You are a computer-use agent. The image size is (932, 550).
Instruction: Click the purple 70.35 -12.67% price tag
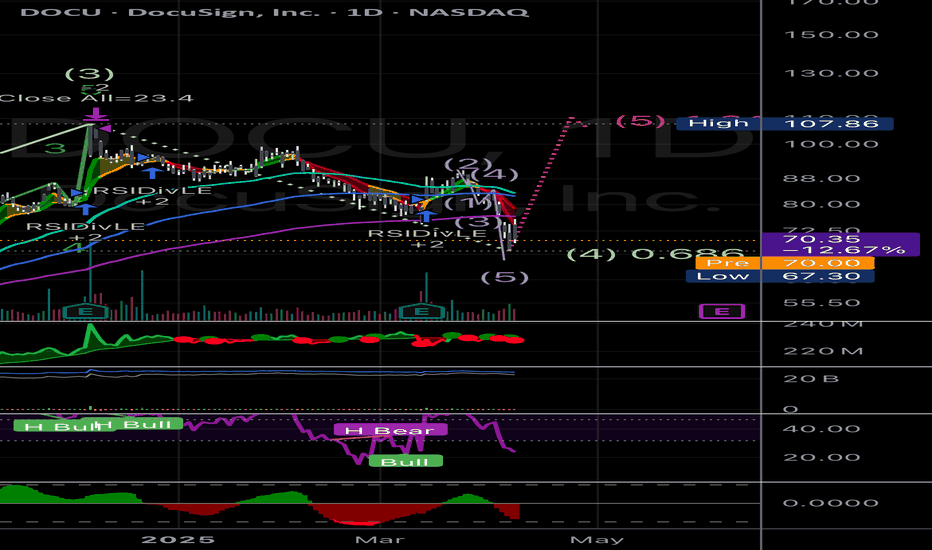pos(840,244)
